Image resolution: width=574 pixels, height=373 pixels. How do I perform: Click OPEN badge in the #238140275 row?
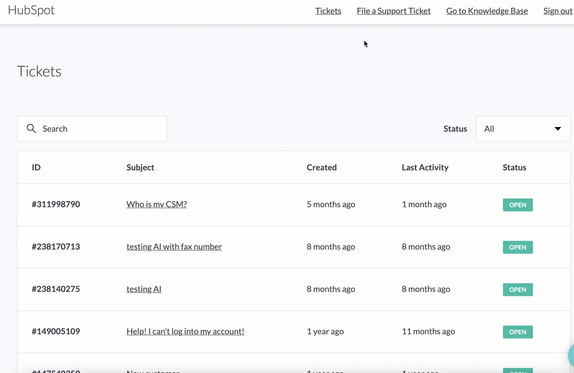518,290
